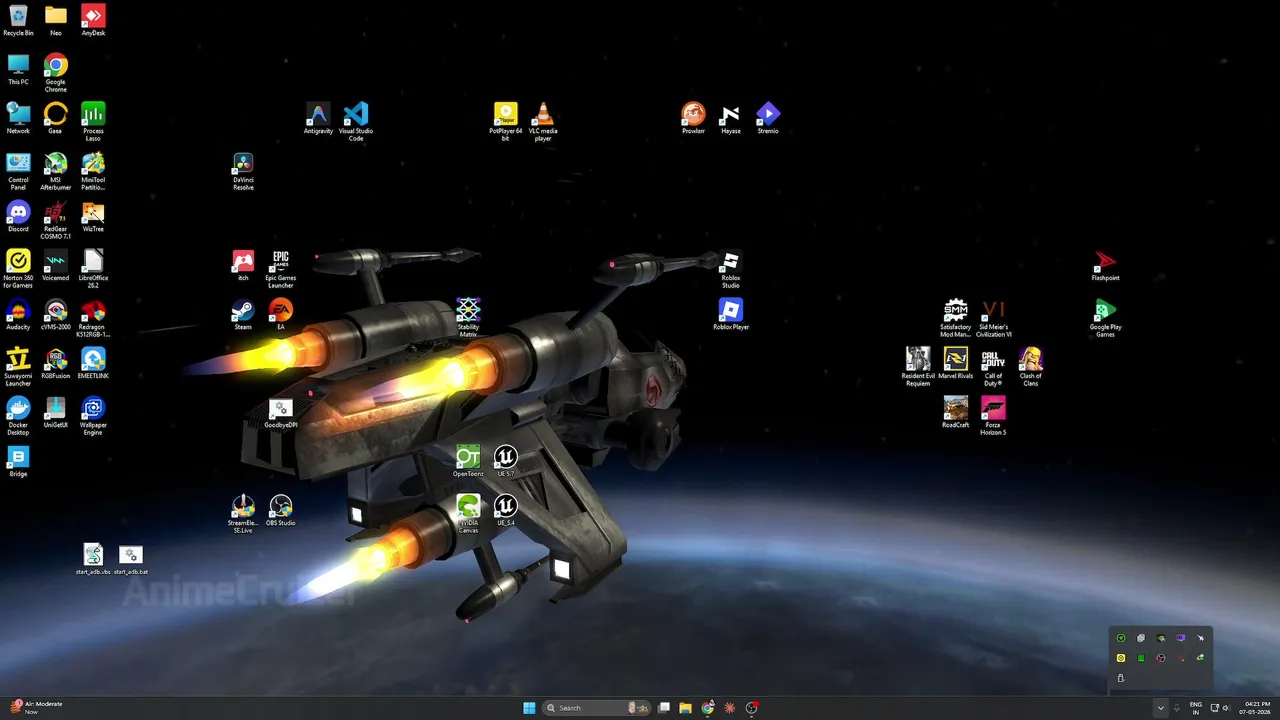Select the Forza Horizon 5 icon
This screenshot has width=1280, height=720.
tap(993, 416)
